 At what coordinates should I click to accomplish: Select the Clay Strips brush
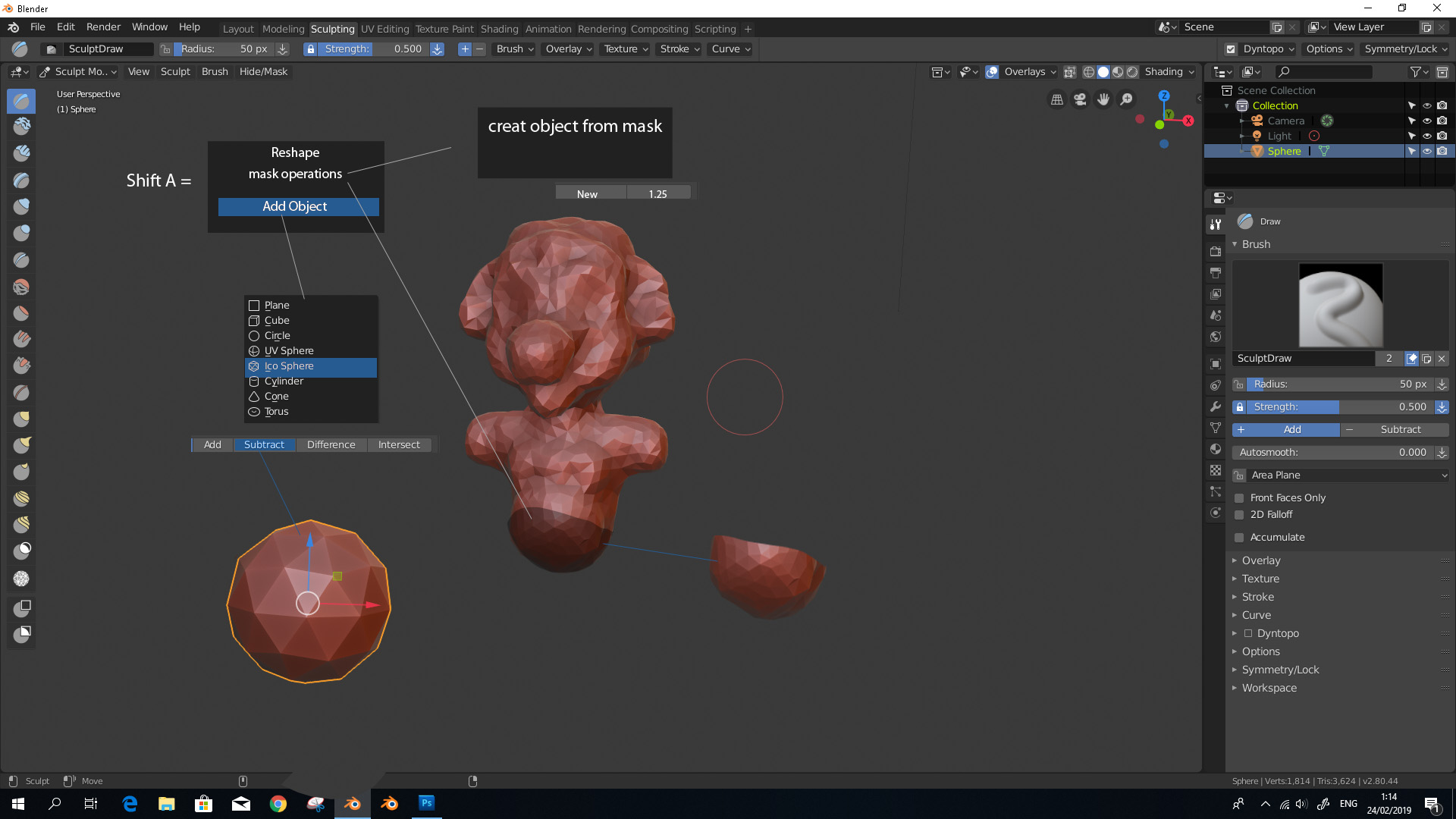(x=21, y=152)
